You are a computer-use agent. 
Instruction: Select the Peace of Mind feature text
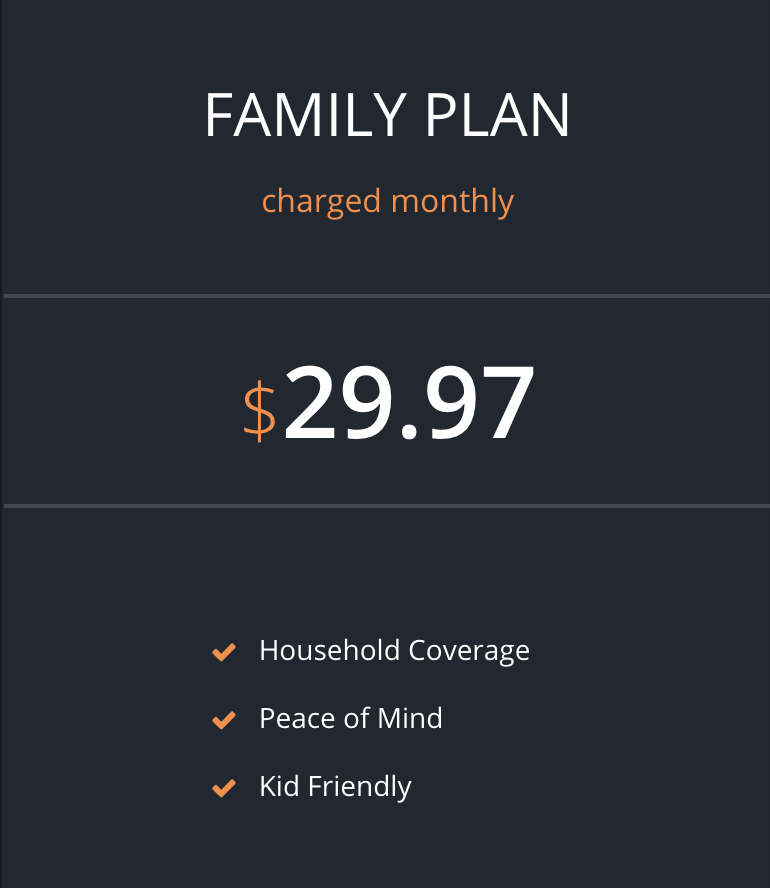click(x=350, y=719)
